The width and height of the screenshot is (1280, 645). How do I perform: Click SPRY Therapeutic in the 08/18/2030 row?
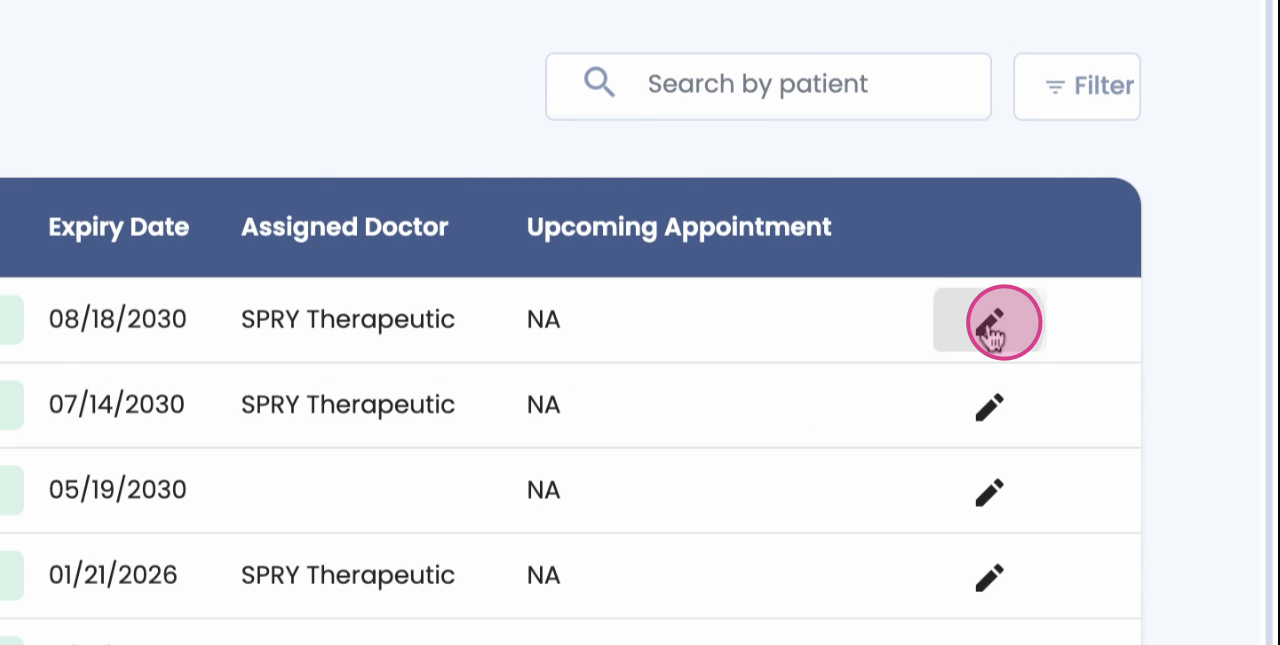(347, 320)
